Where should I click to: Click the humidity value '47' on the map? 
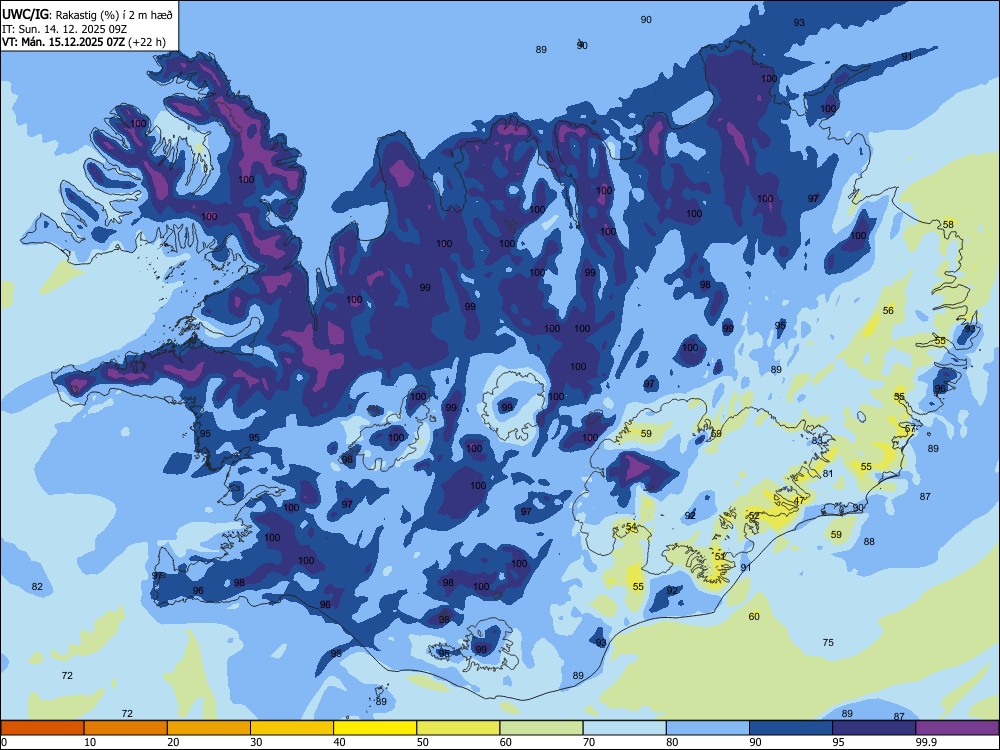800,501
